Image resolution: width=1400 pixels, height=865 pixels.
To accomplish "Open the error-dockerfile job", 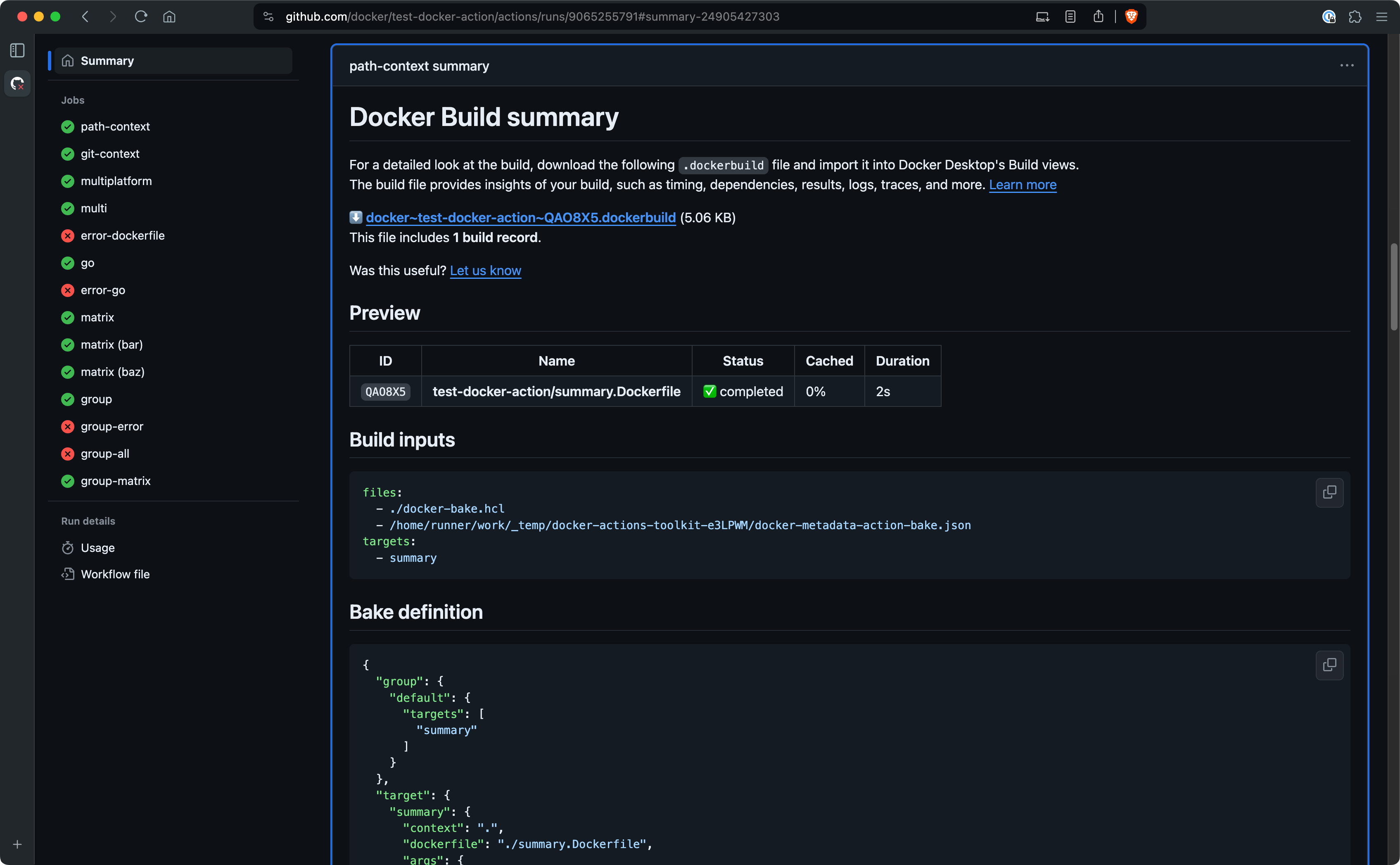I will click(x=122, y=235).
